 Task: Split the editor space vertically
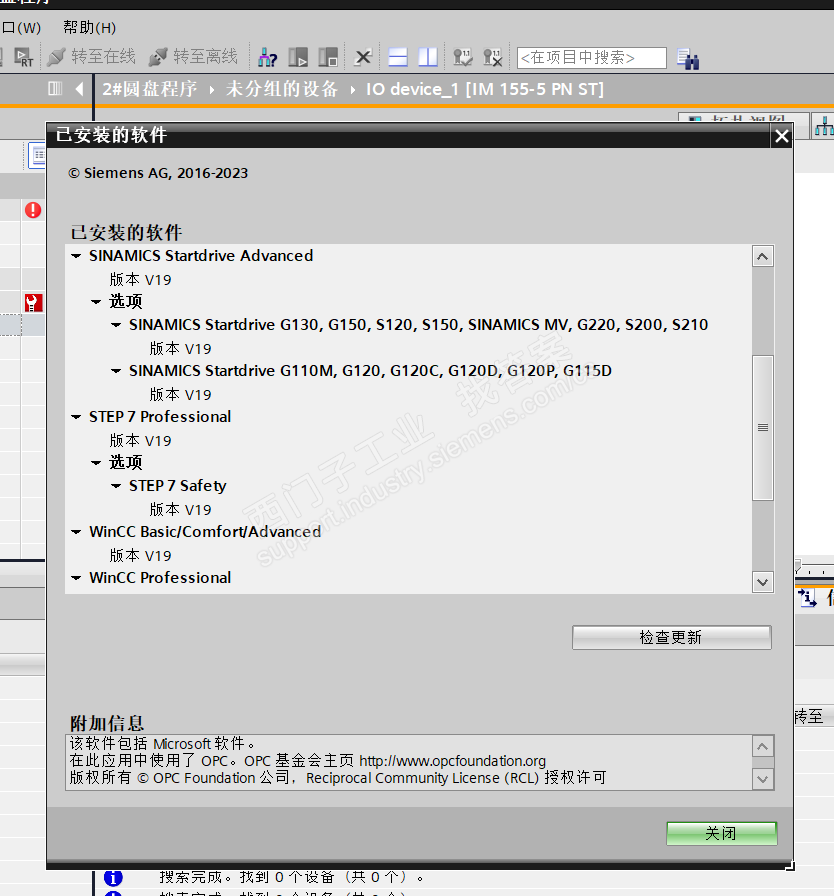point(428,57)
